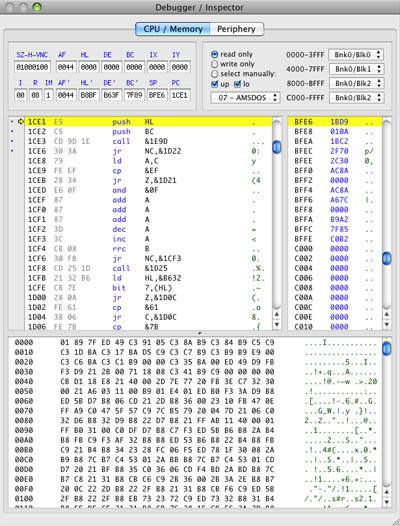The height and width of the screenshot is (526, 400).
Task: Click the IX register field
Action: (157, 67)
